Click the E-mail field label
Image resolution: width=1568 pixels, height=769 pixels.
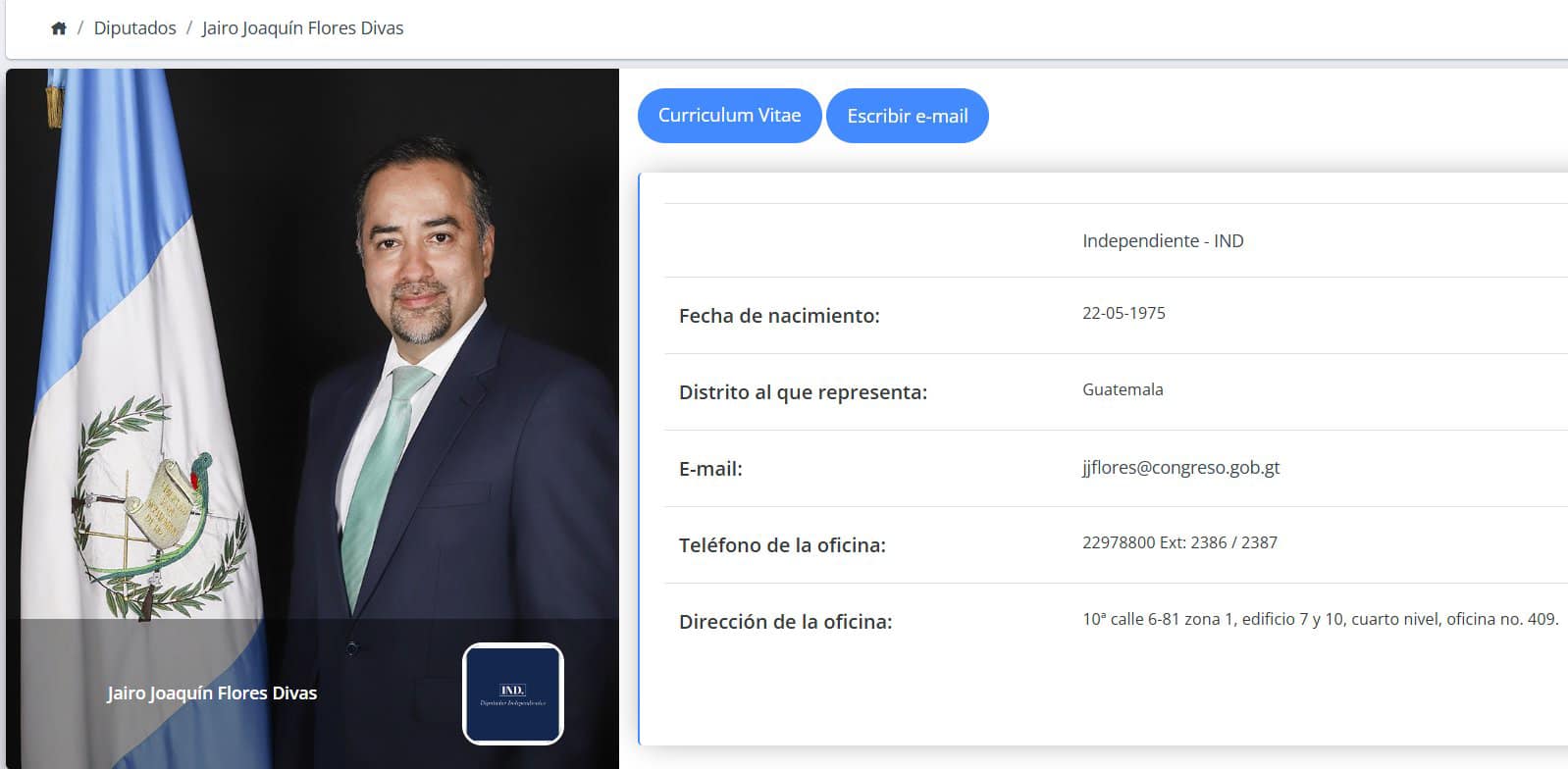[710, 469]
